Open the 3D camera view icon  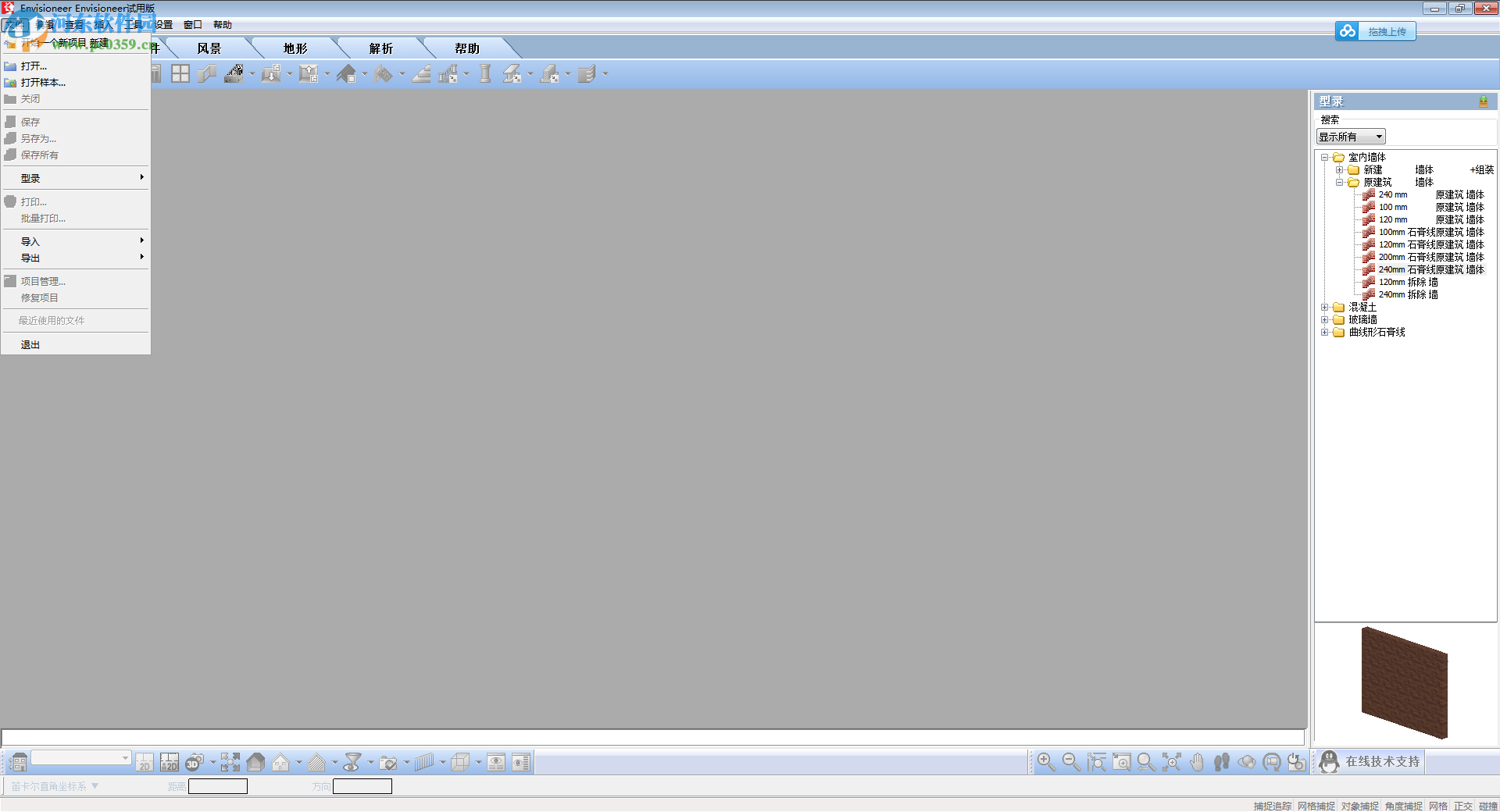(195, 762)
